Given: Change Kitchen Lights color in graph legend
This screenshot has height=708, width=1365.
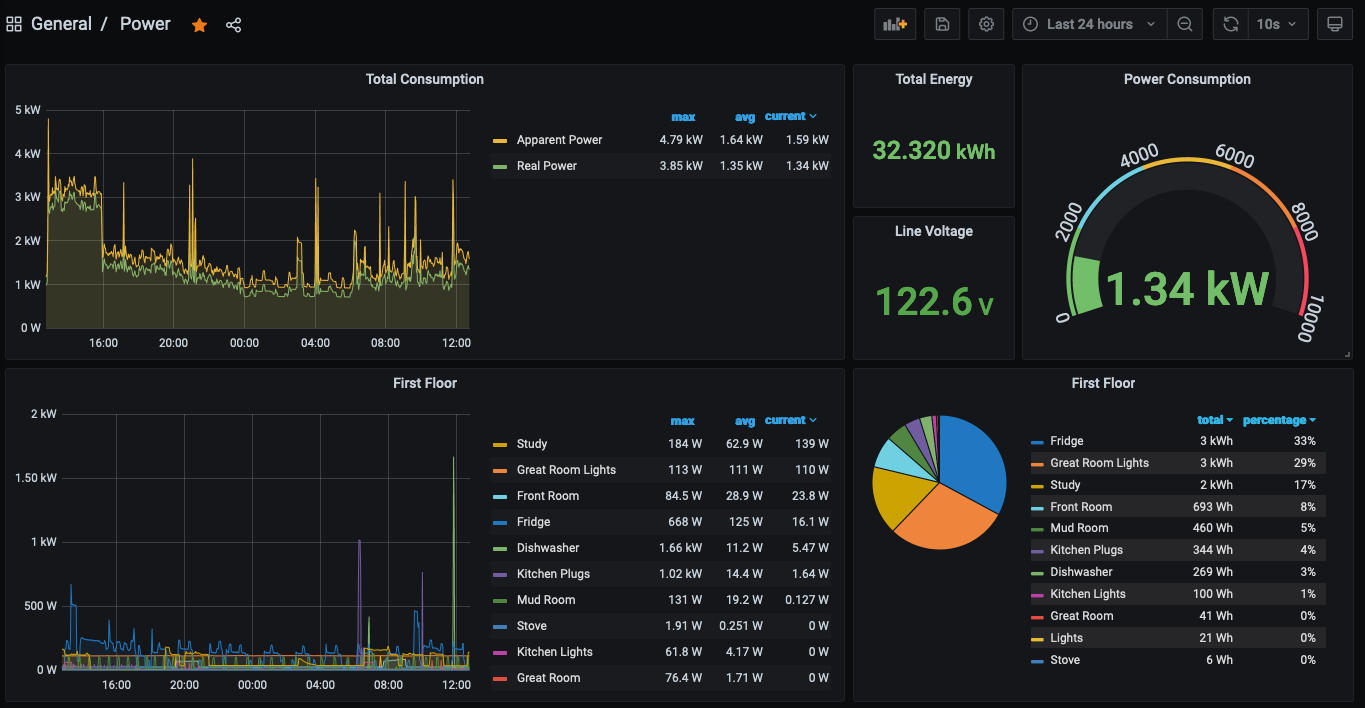Looking at the screenshot, I should pyautogui.click(x=500, y=652).
